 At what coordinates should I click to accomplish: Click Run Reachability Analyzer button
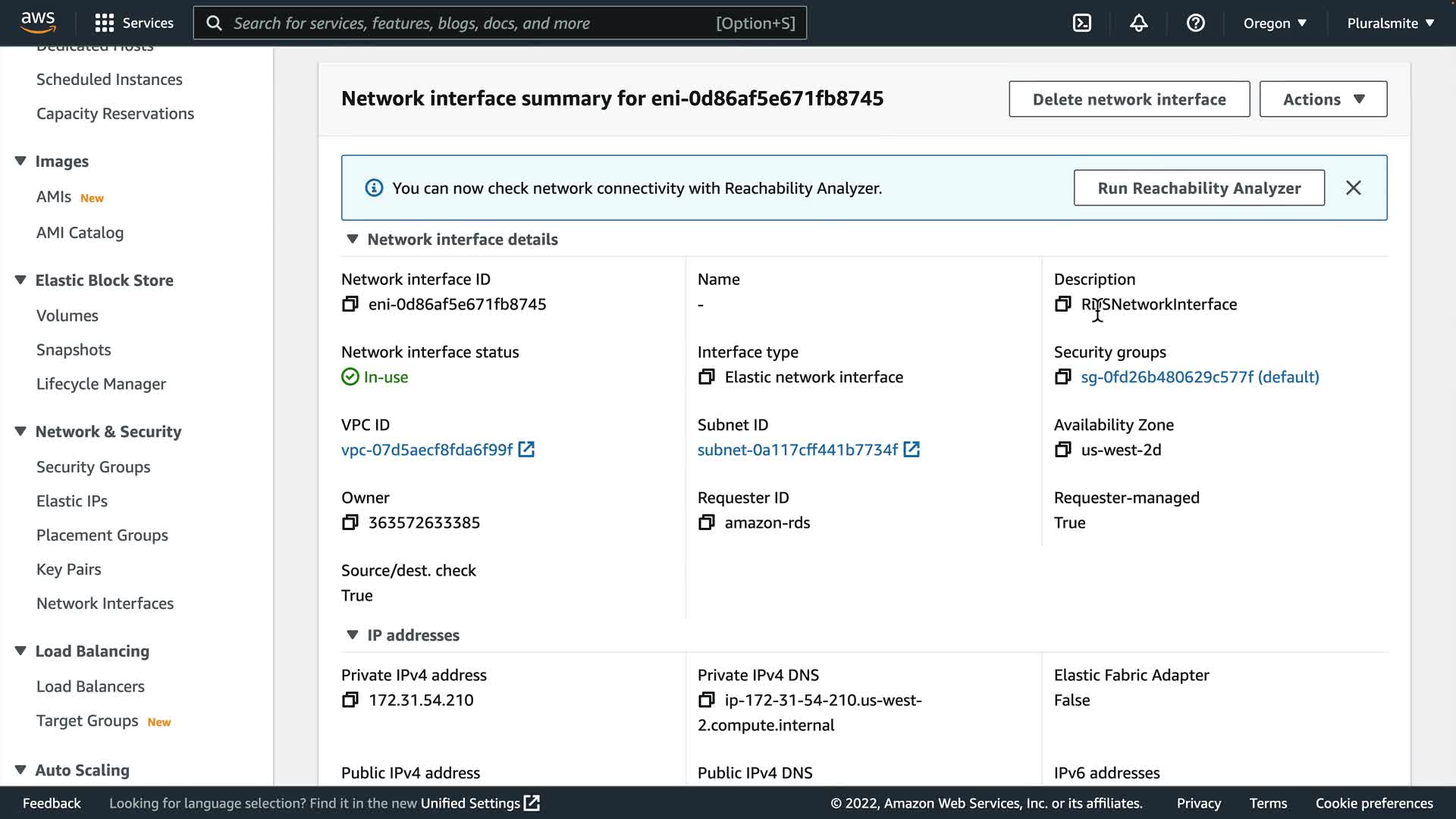1198,188
